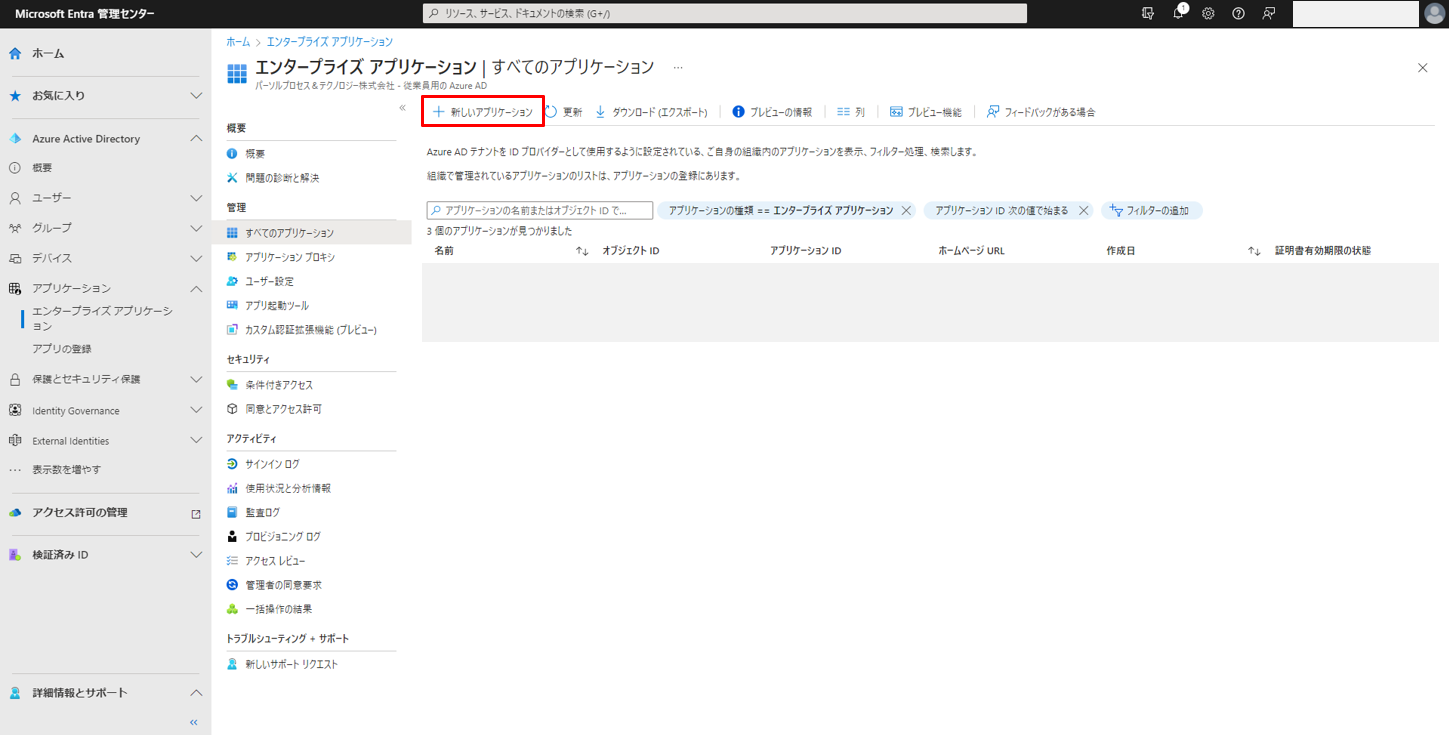Screen dimensions: 1449x735
Task: Select すべてのアプリケーション in resource menu
Action: point(312,233)
